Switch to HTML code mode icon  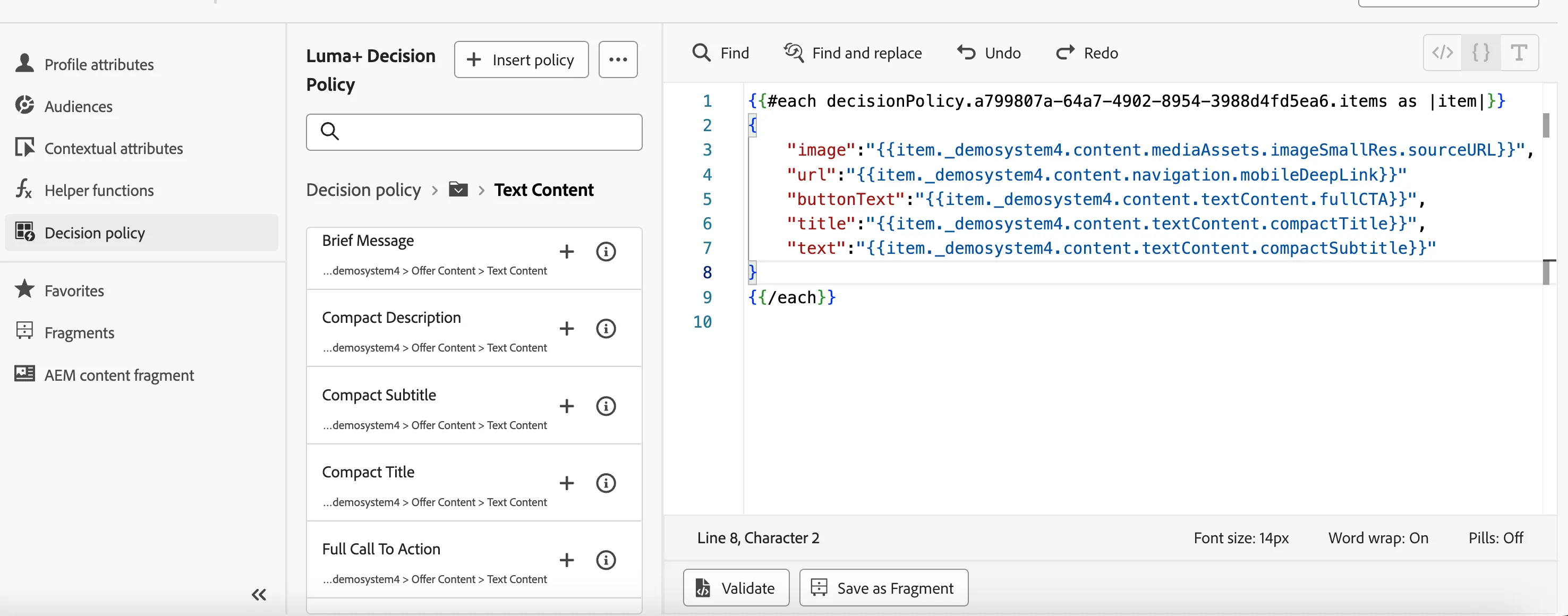coord(1443,53)
